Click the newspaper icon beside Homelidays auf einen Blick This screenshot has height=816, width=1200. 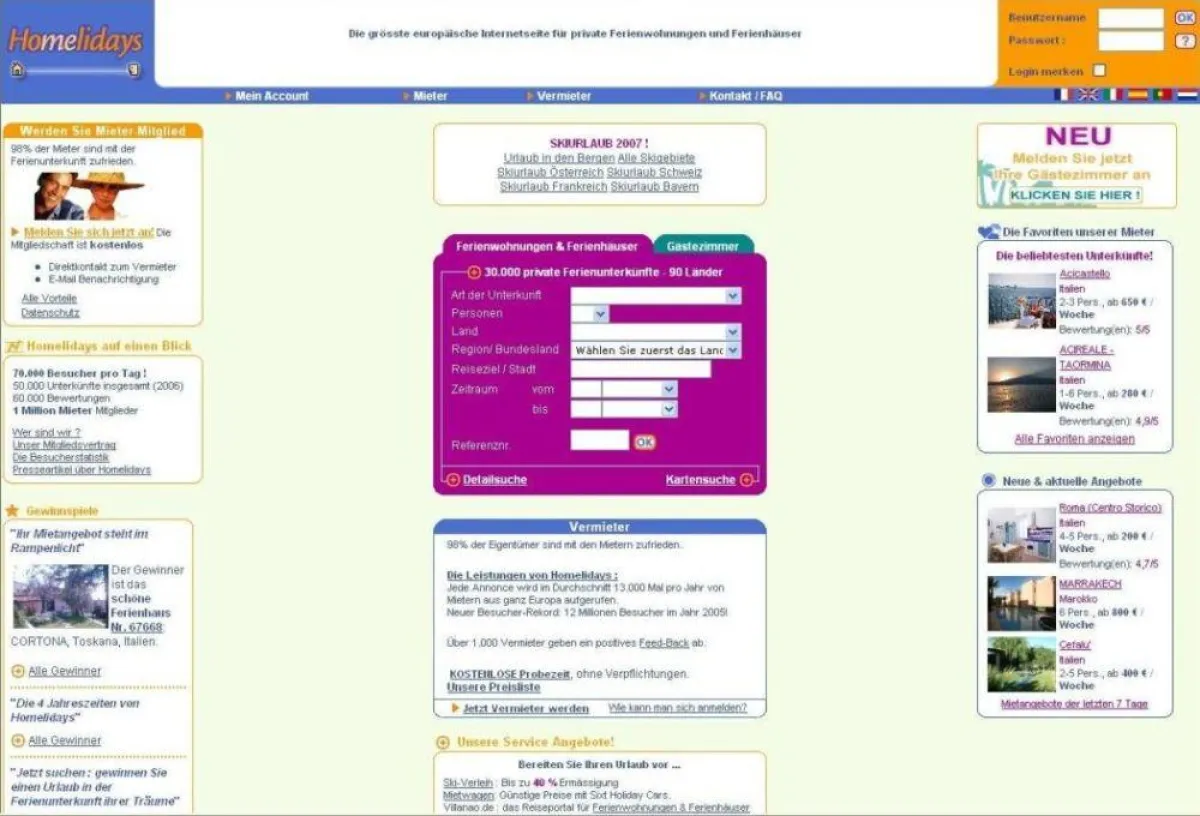tap(13, 344)
